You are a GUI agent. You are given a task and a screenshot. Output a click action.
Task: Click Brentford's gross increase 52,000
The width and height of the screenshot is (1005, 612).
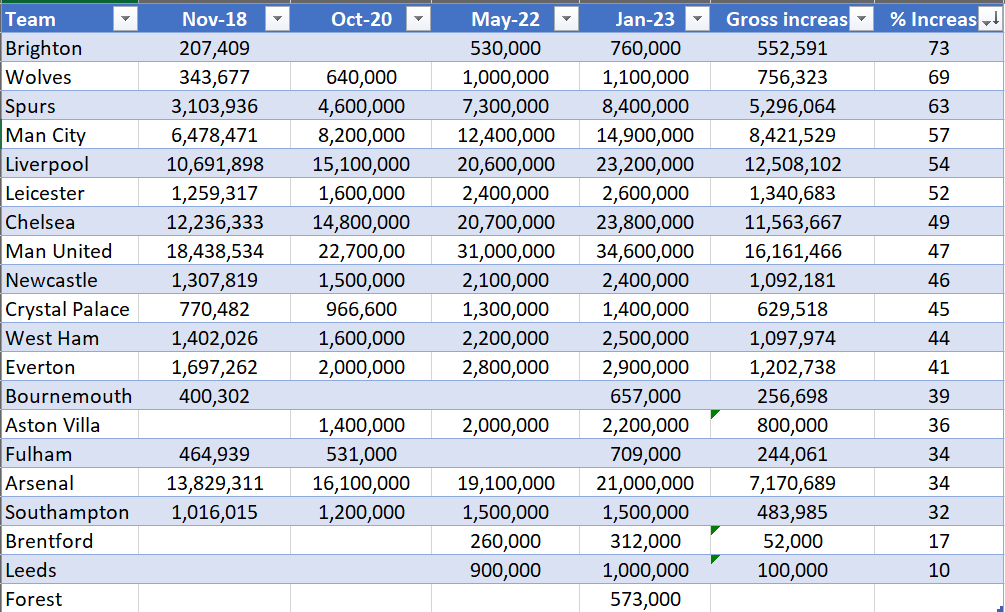click(792, 541)
